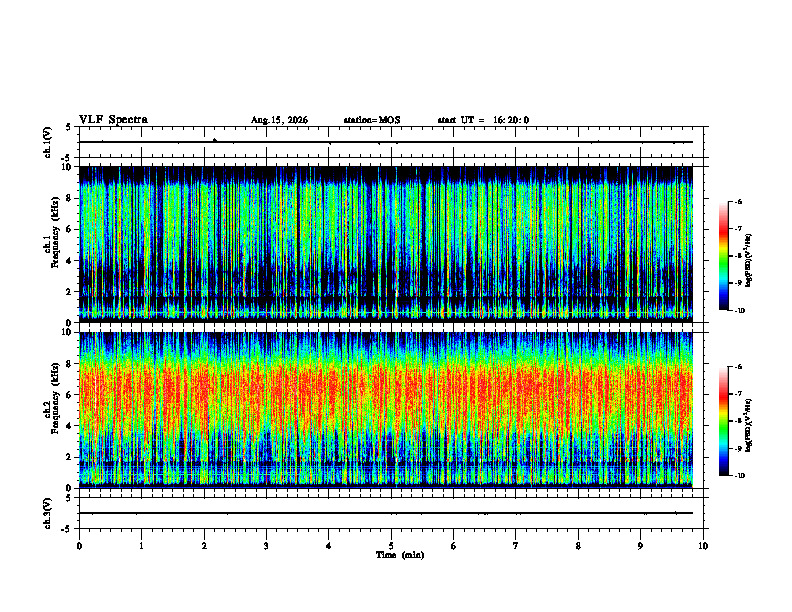This screenshot has width=792, height=612.
Task: Click the ch.2 color scale log(PSD) label
Action: coord(748,425)
